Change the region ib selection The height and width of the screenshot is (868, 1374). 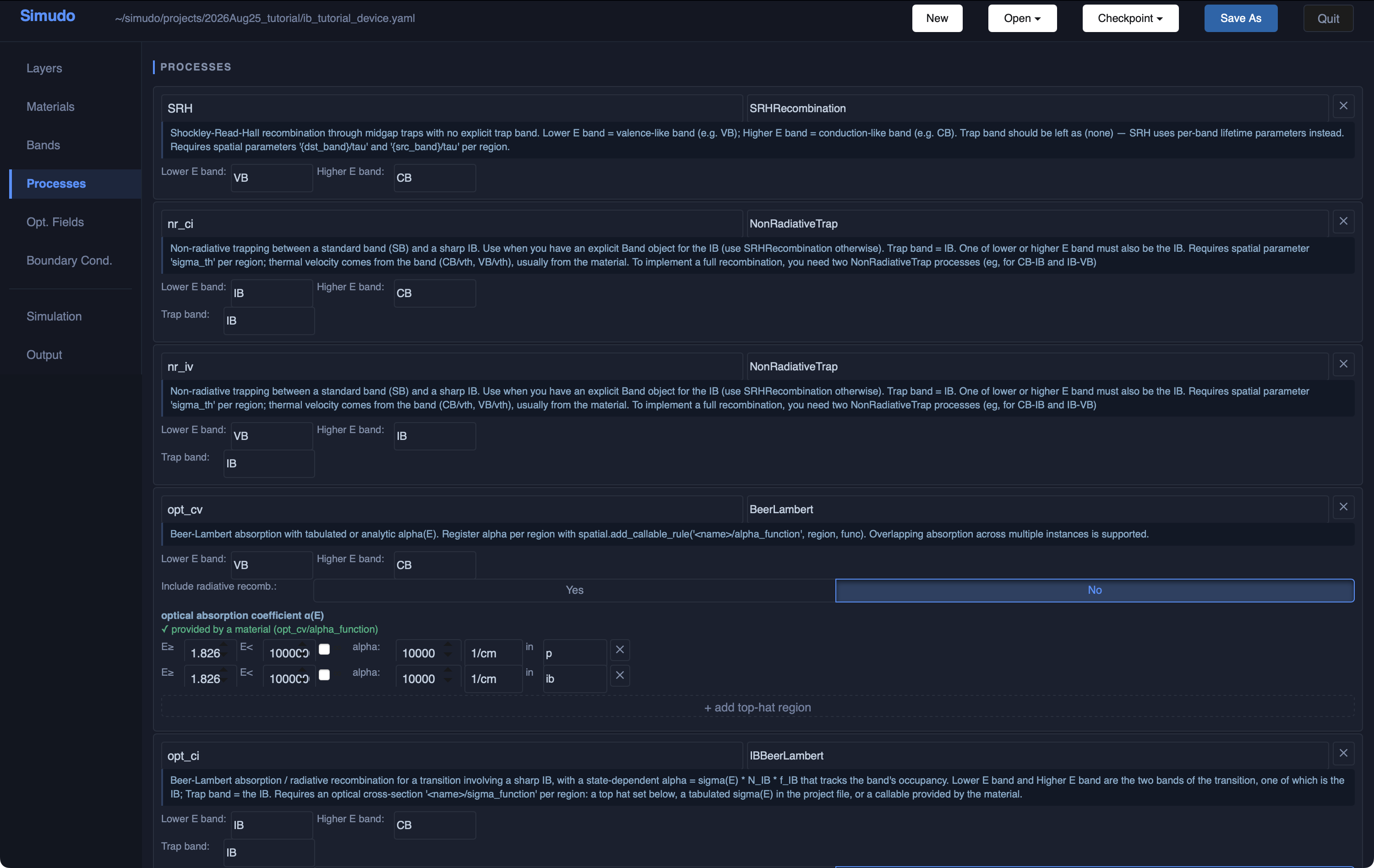[575, 678]
